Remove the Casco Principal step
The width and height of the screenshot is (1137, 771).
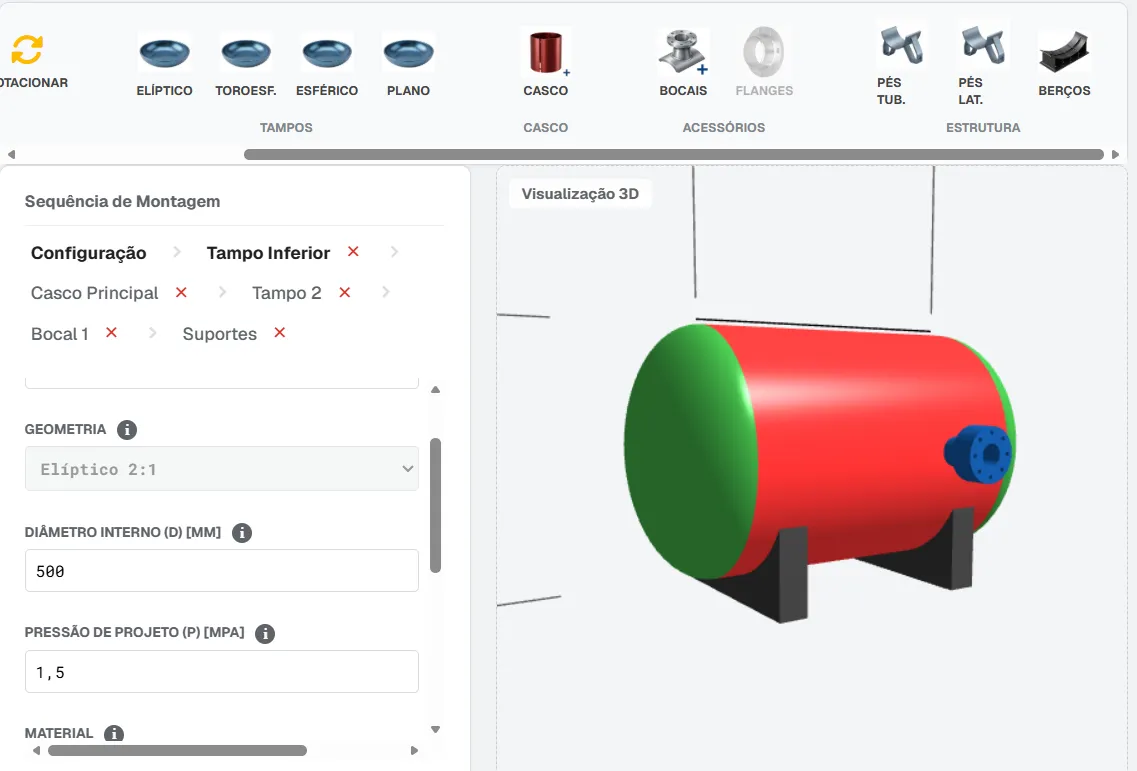click(181, 292)
